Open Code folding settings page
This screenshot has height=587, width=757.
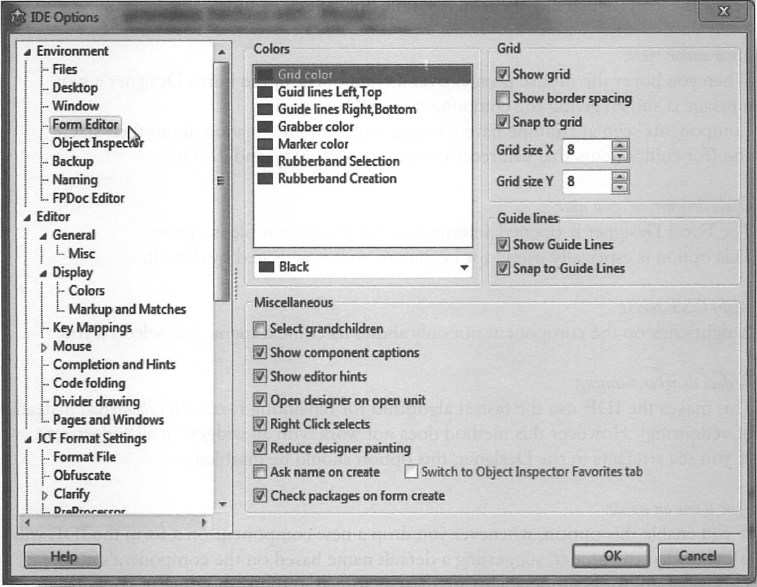(89, 383)
